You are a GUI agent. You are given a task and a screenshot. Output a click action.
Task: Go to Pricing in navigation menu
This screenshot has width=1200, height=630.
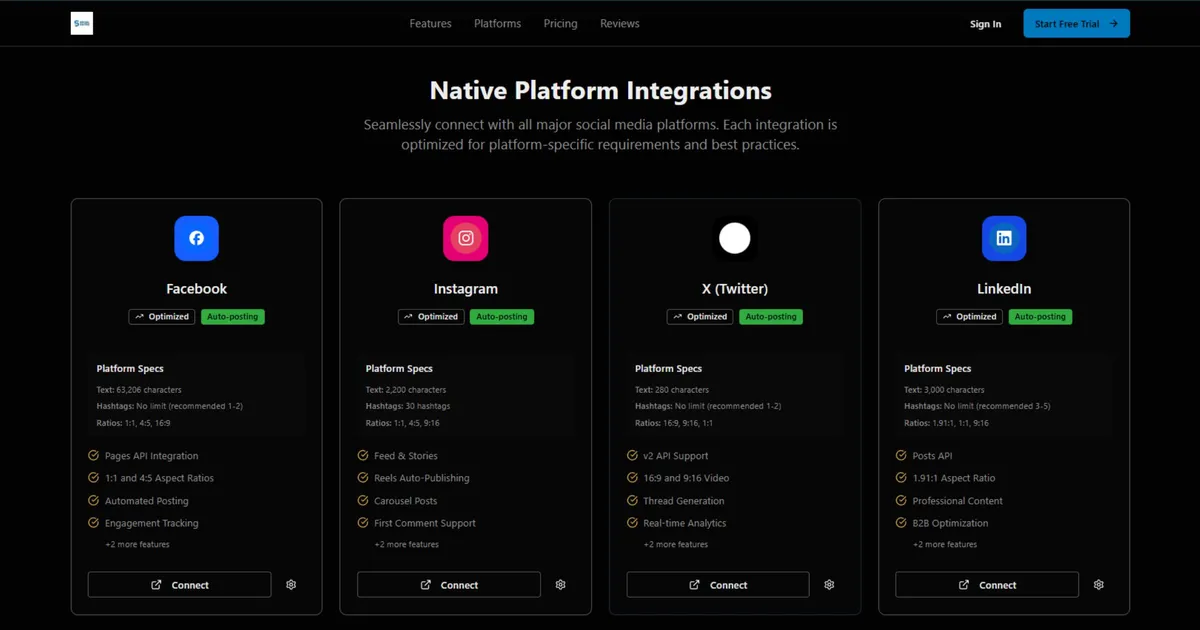coord(560,24)
